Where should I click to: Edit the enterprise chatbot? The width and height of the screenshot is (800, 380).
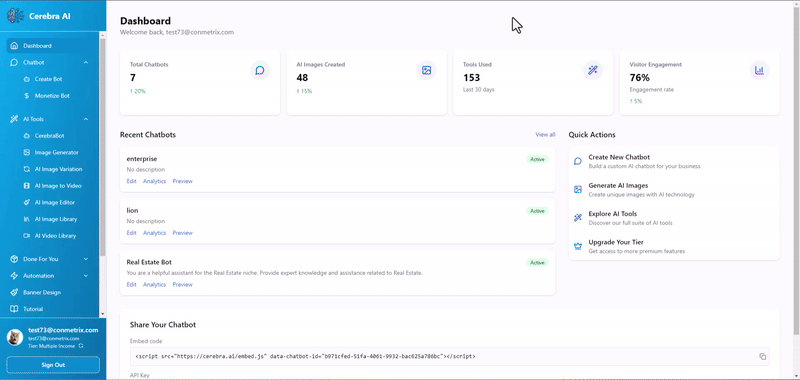click(x=131, y=181)
